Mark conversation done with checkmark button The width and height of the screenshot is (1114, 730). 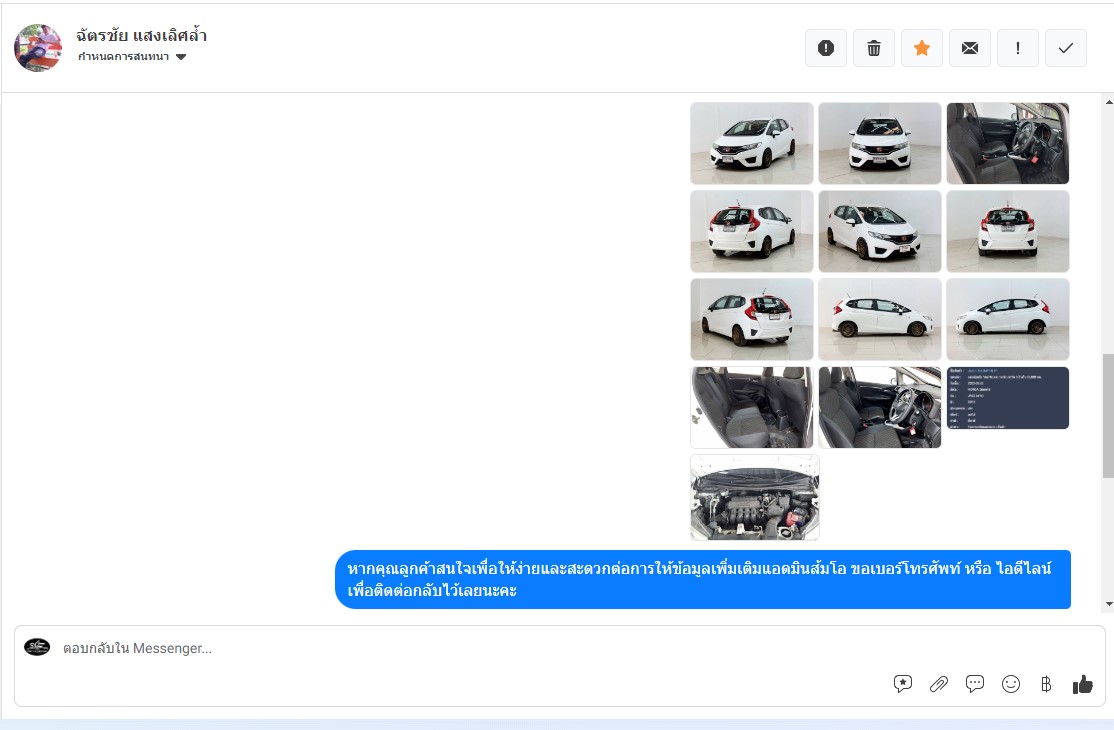coord(1066,48)
